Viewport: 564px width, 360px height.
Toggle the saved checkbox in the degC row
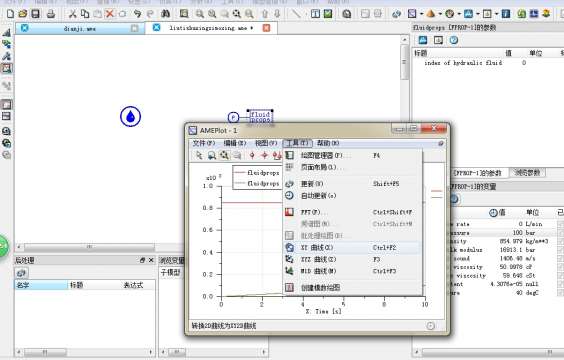pos(560,293)
